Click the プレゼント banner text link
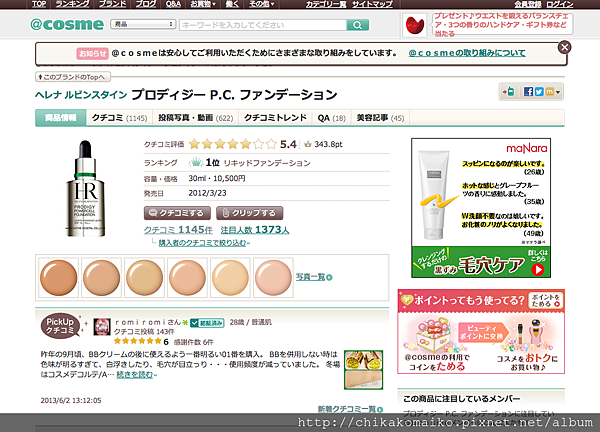Screen dimensions: 600x432 pyautogui.click(x=501, y=25)
